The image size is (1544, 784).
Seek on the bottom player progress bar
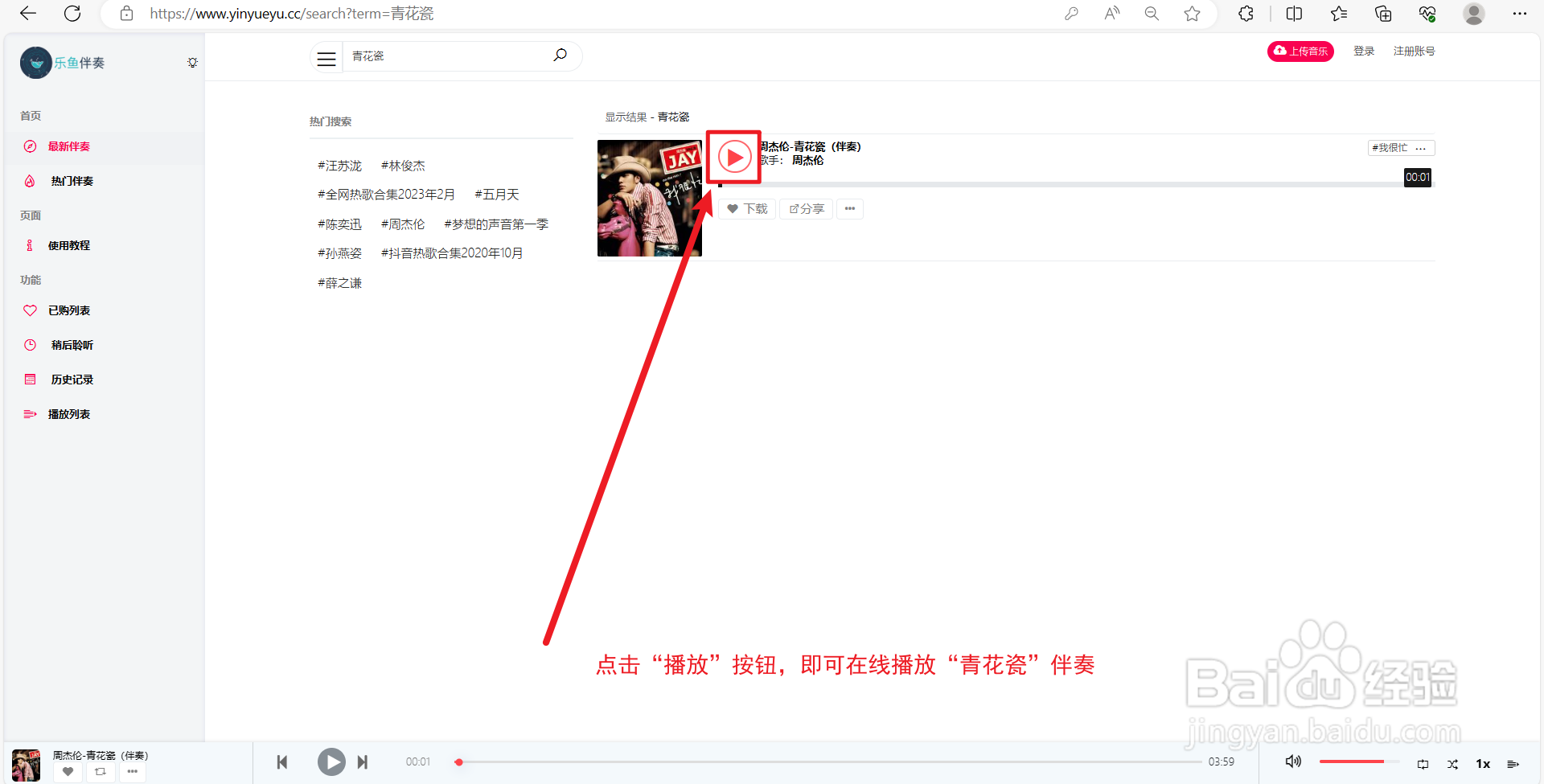pos(828,761)
